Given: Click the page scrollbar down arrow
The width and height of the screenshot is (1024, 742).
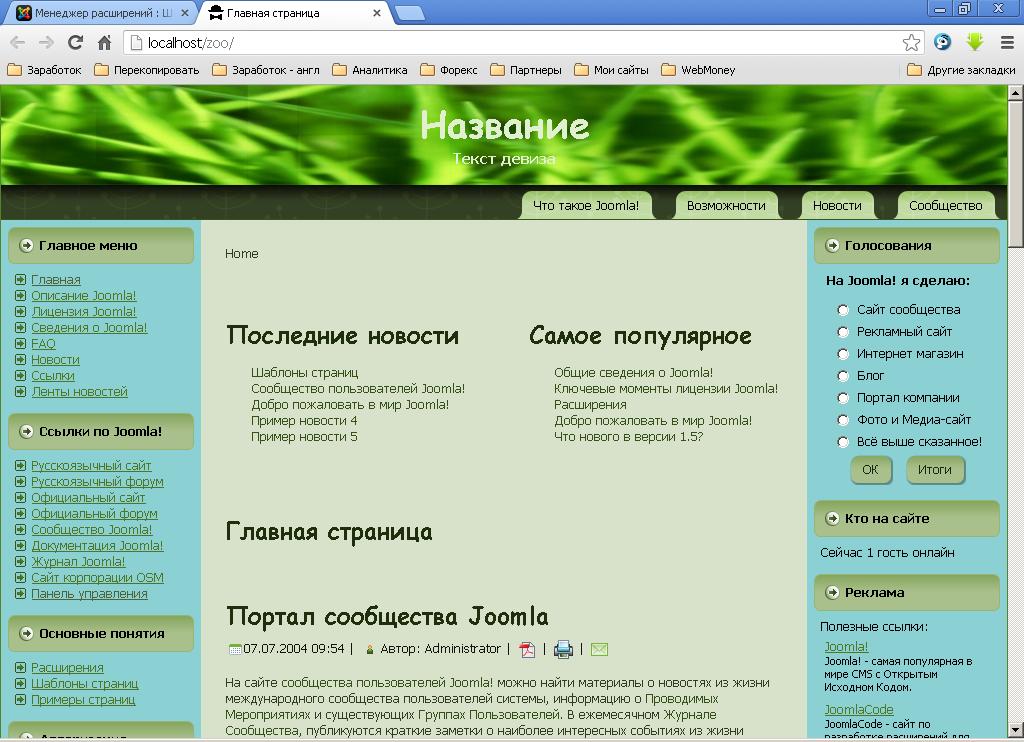Looking at the screenshot, I should (x=1016, y=730).
